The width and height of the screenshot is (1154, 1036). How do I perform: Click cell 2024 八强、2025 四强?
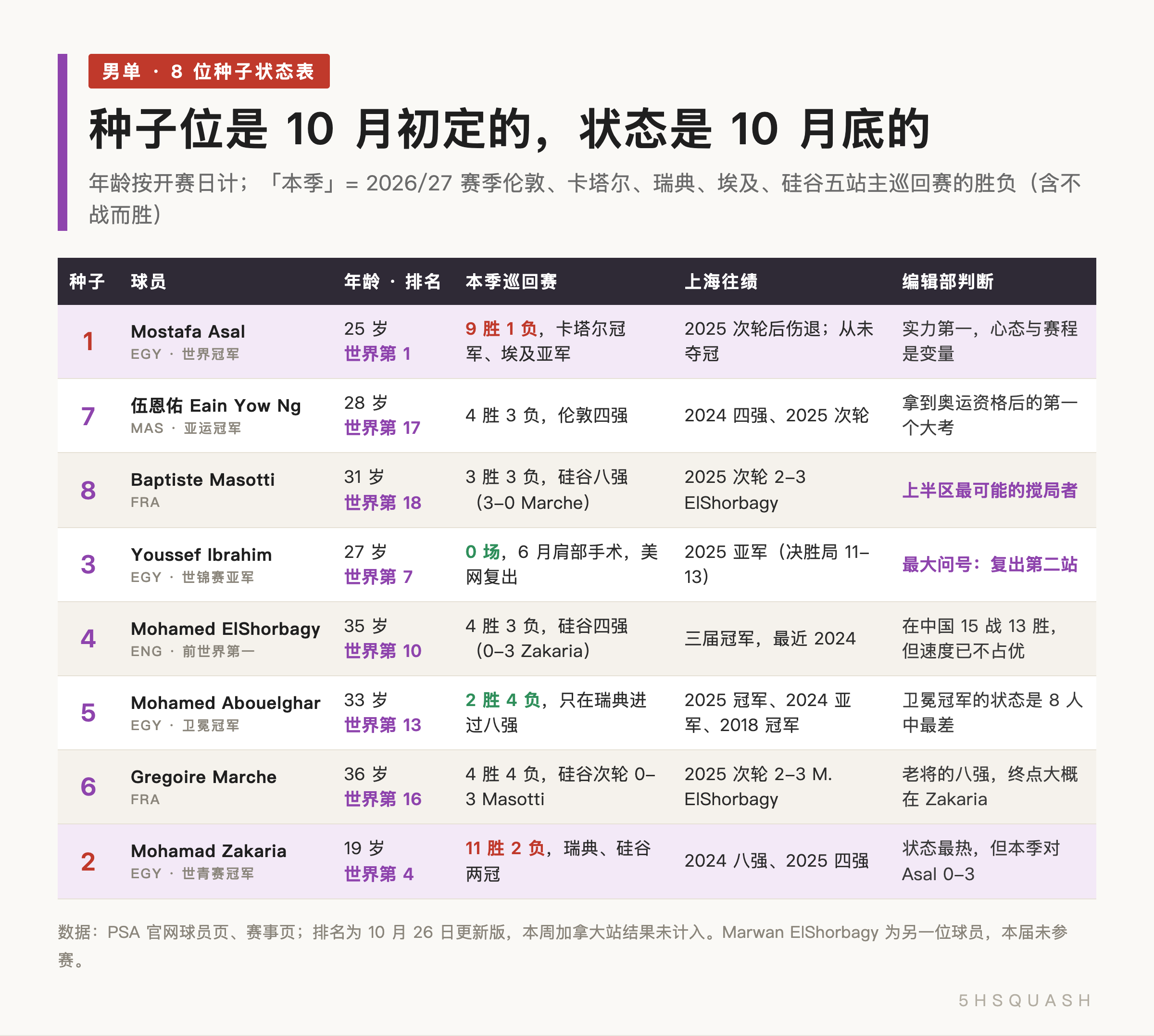pyautogui.click(x=776, y=860)
